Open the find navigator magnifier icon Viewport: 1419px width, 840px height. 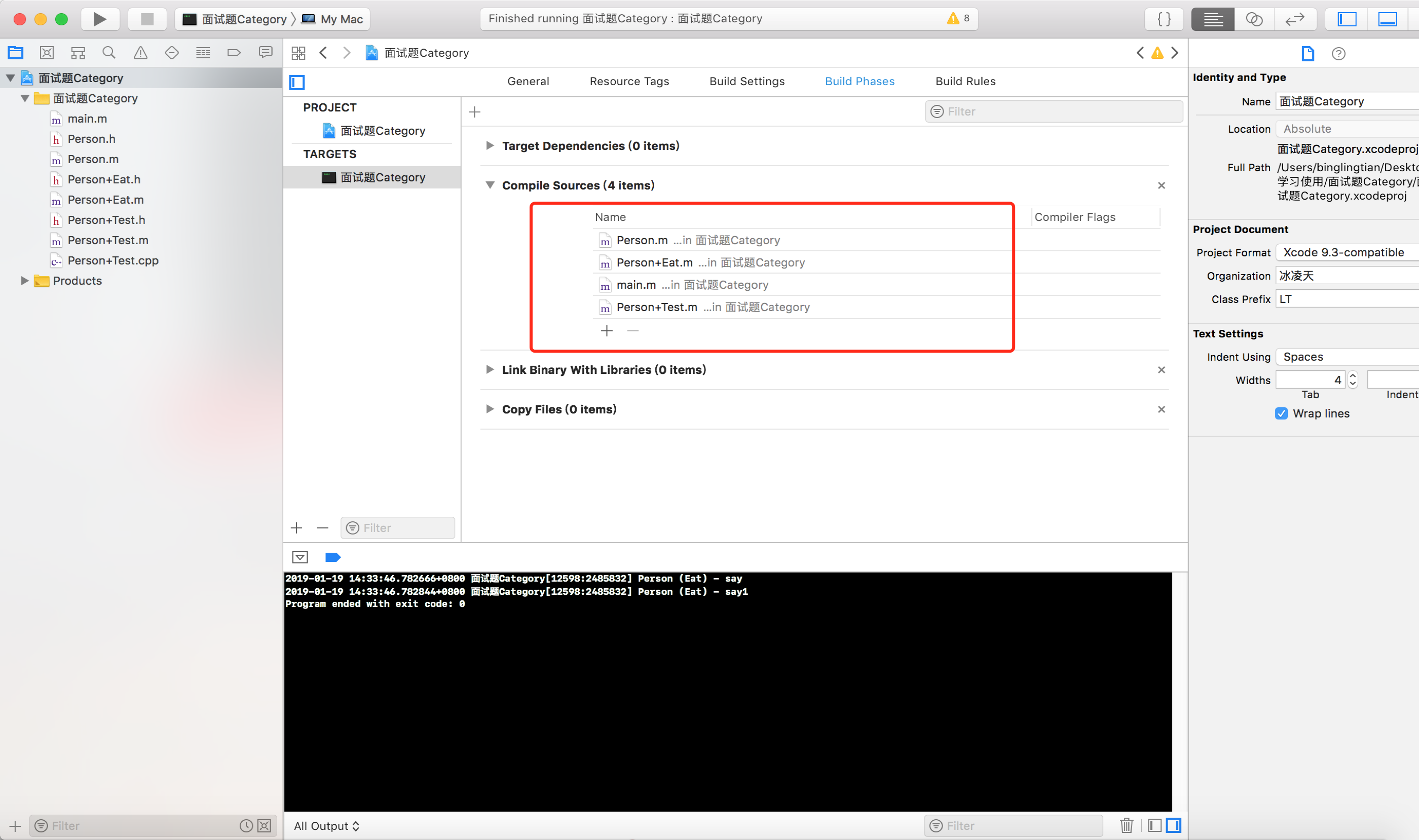pos(109,53)
